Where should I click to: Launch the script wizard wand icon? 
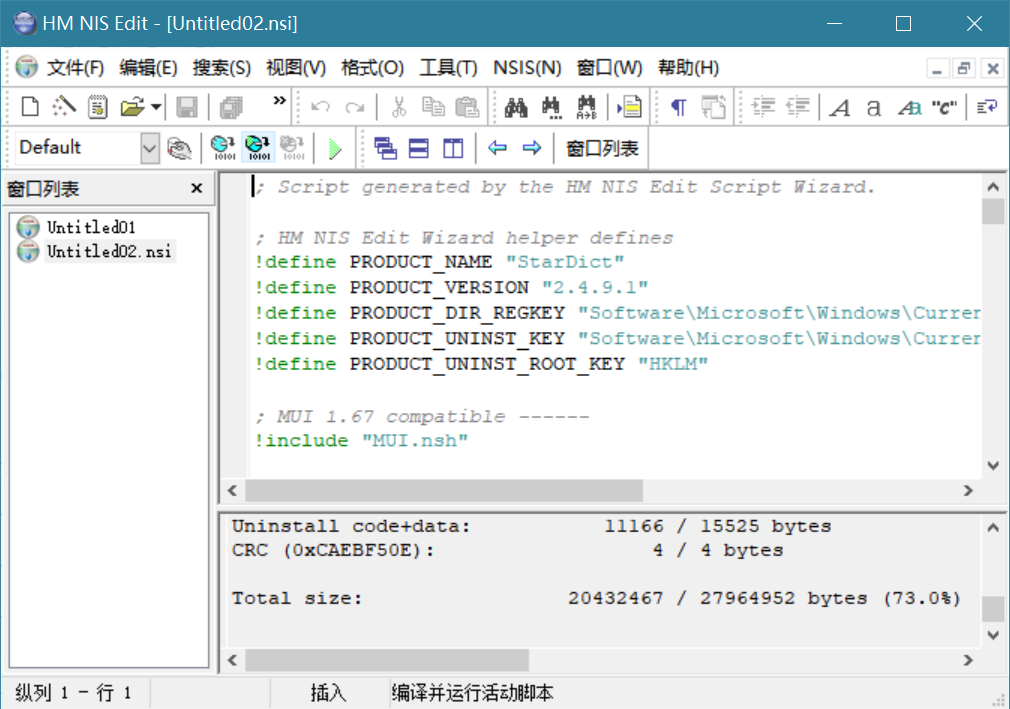64,107
